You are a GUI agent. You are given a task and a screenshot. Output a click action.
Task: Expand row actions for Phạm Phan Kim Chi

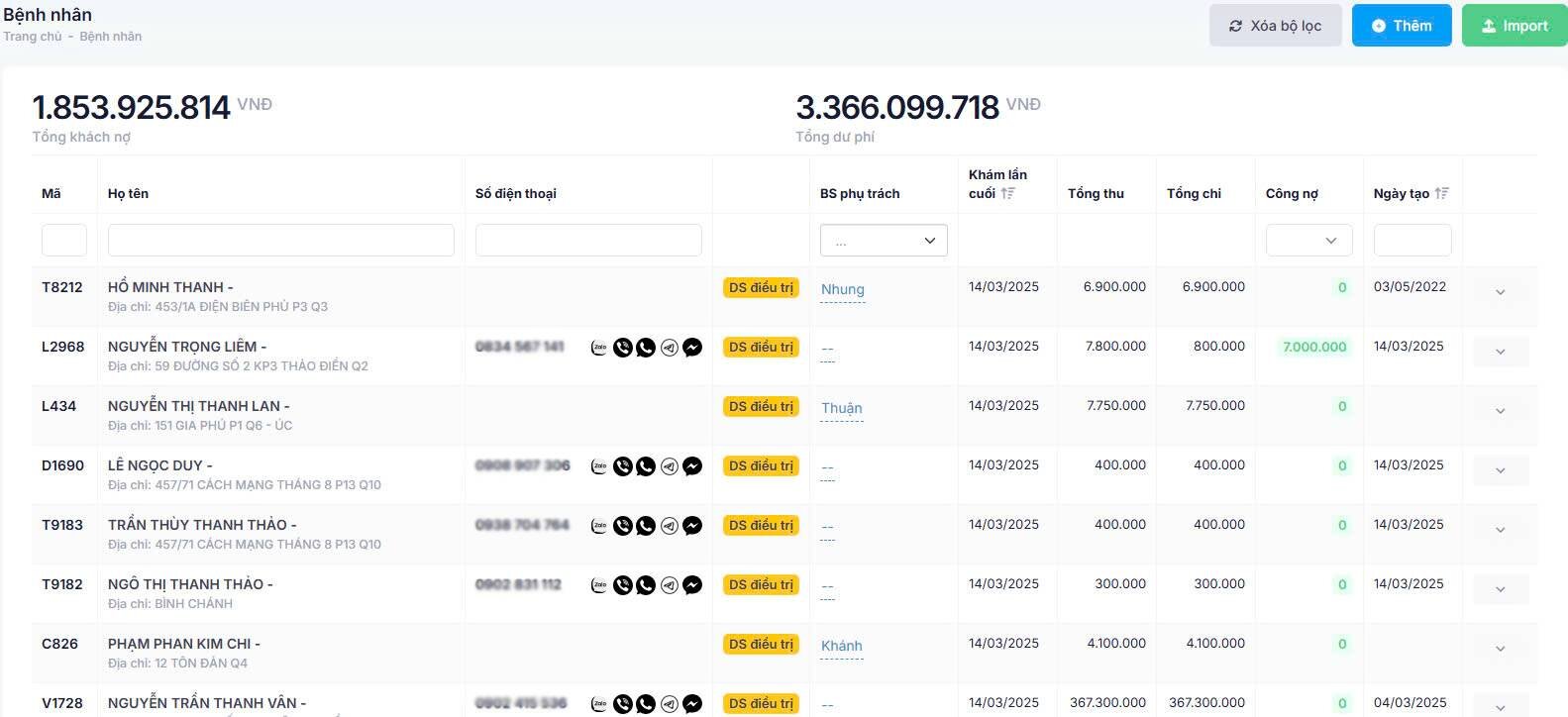click(1500, 649)
